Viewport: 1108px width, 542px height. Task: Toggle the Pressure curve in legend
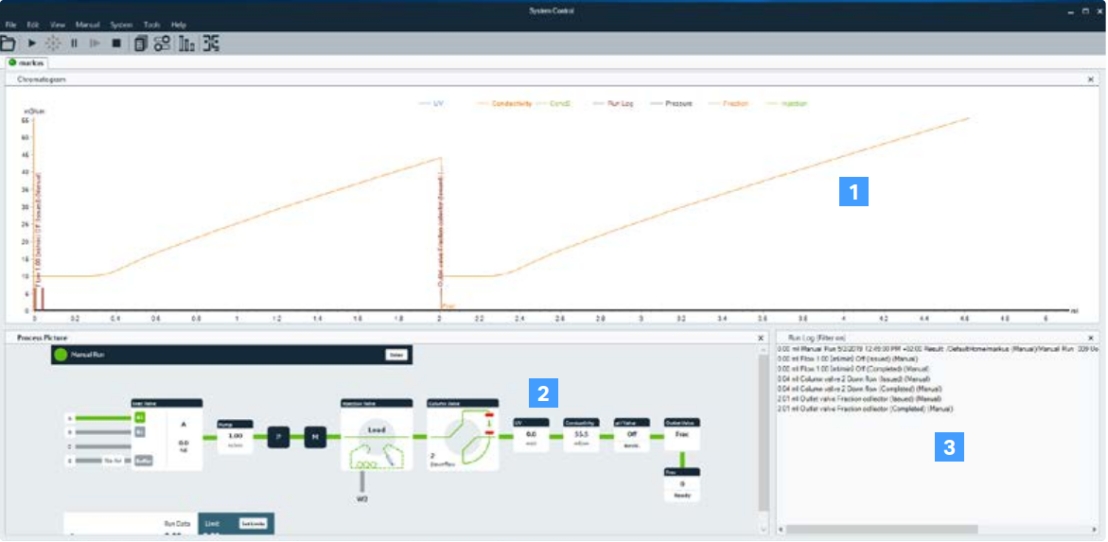(x=672, y=103)
